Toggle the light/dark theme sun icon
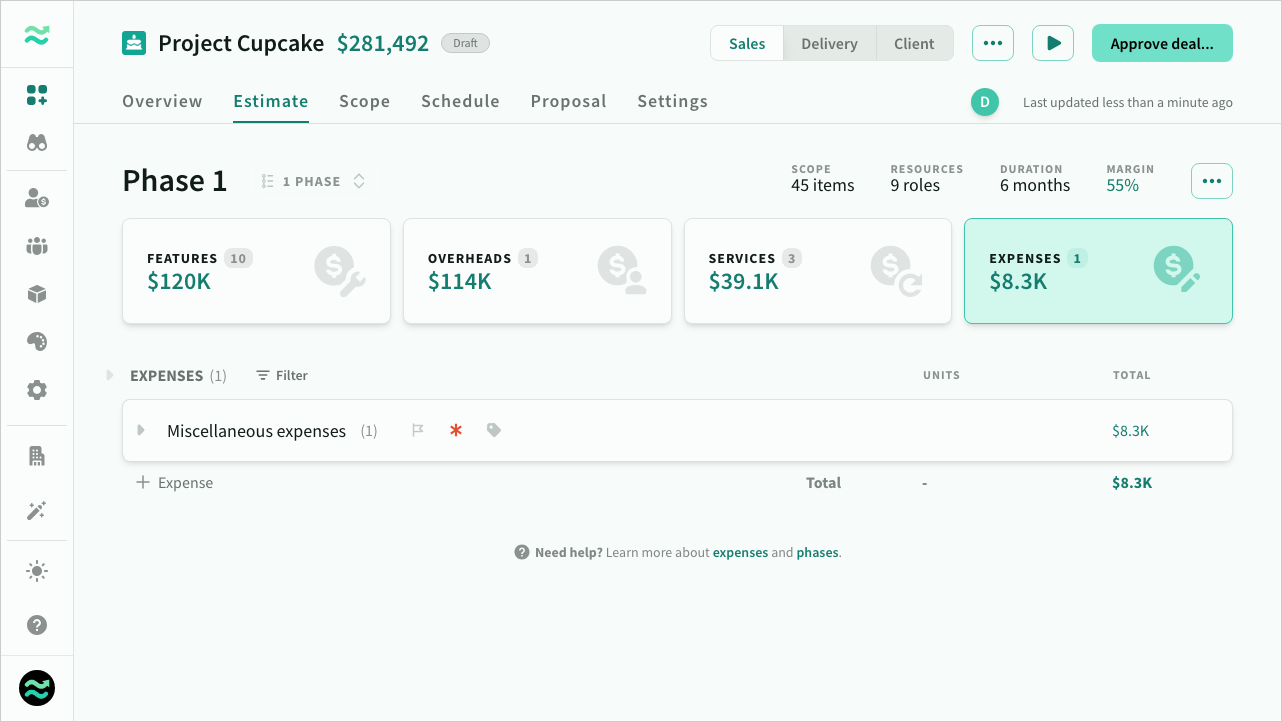Image resolution: width=1282 pixels, height=722 pixels. (x=37, y=571)
